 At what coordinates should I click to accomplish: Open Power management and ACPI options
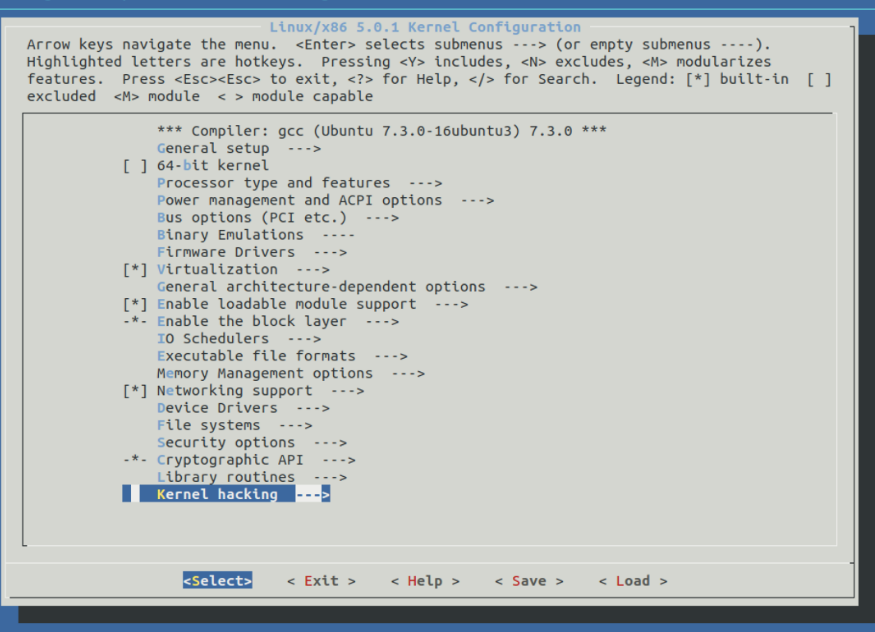click(325, 200)
